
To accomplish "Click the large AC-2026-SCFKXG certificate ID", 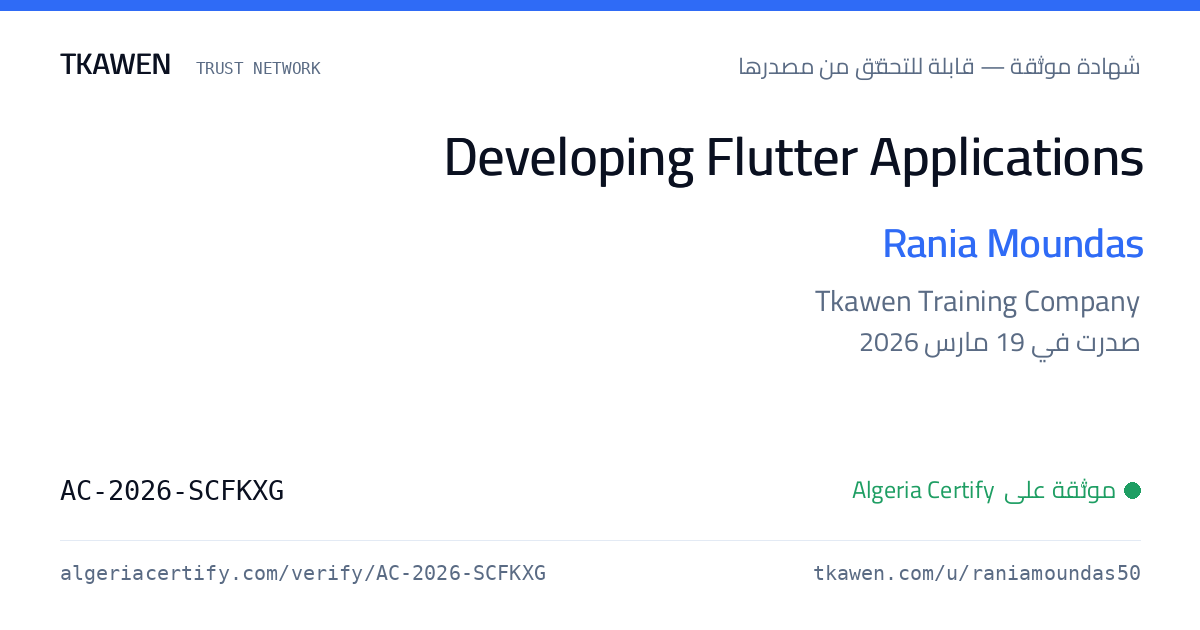I will tap(172, 490).
